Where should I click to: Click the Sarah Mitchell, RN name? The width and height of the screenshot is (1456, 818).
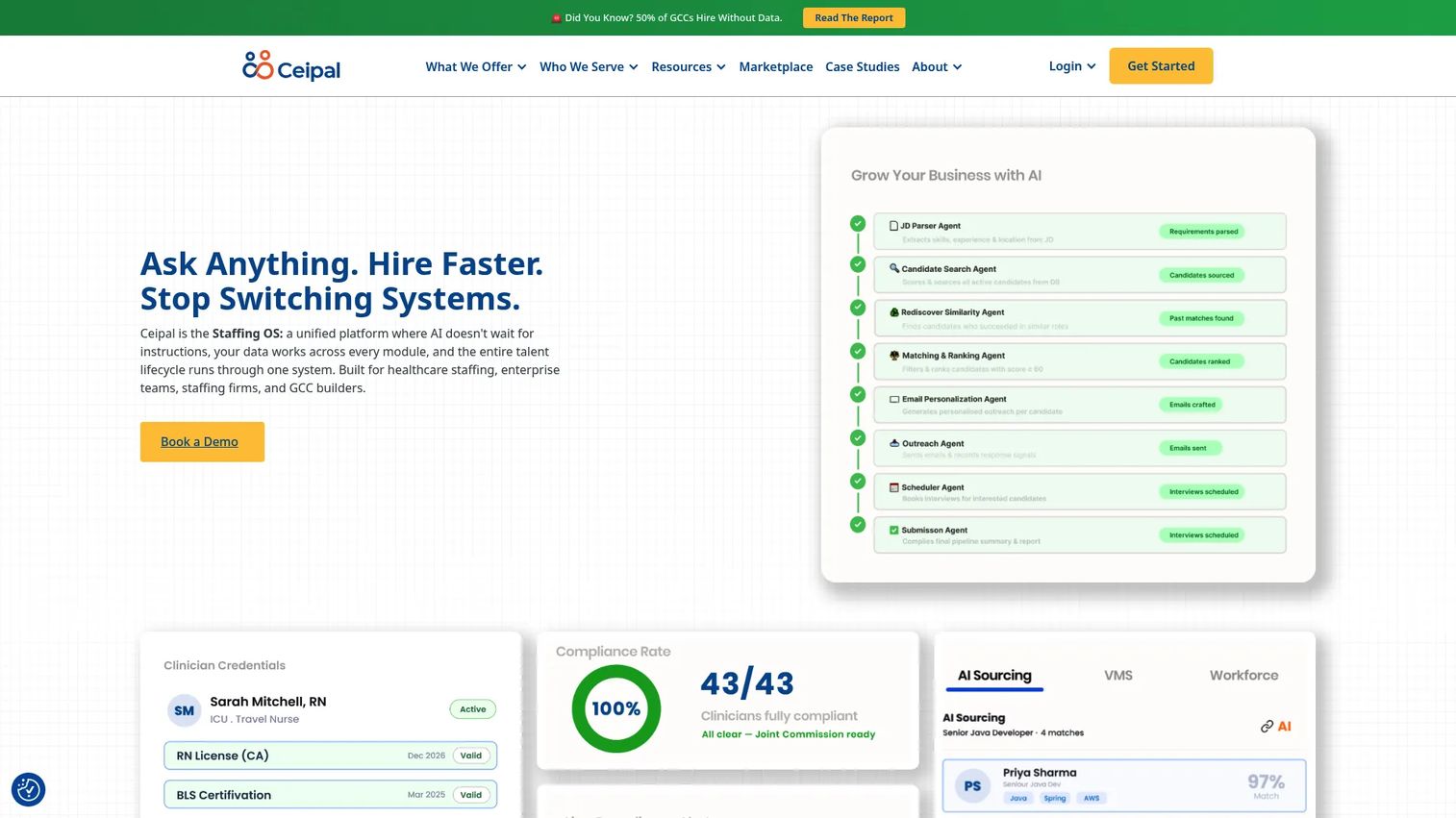[x=268, y=702]
